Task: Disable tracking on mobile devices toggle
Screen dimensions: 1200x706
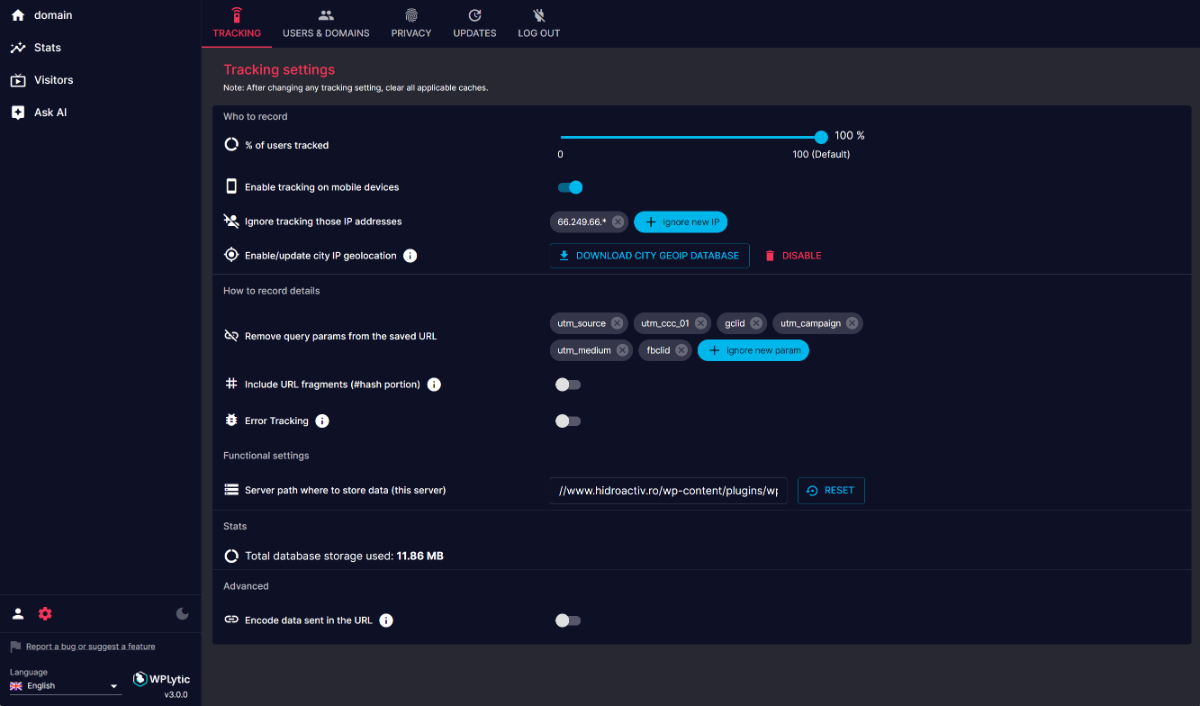Action: coord(569,187)
